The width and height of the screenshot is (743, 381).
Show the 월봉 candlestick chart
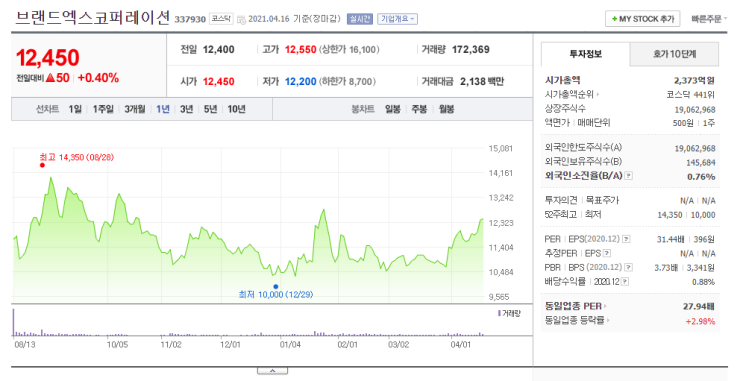tap(446, 109)
